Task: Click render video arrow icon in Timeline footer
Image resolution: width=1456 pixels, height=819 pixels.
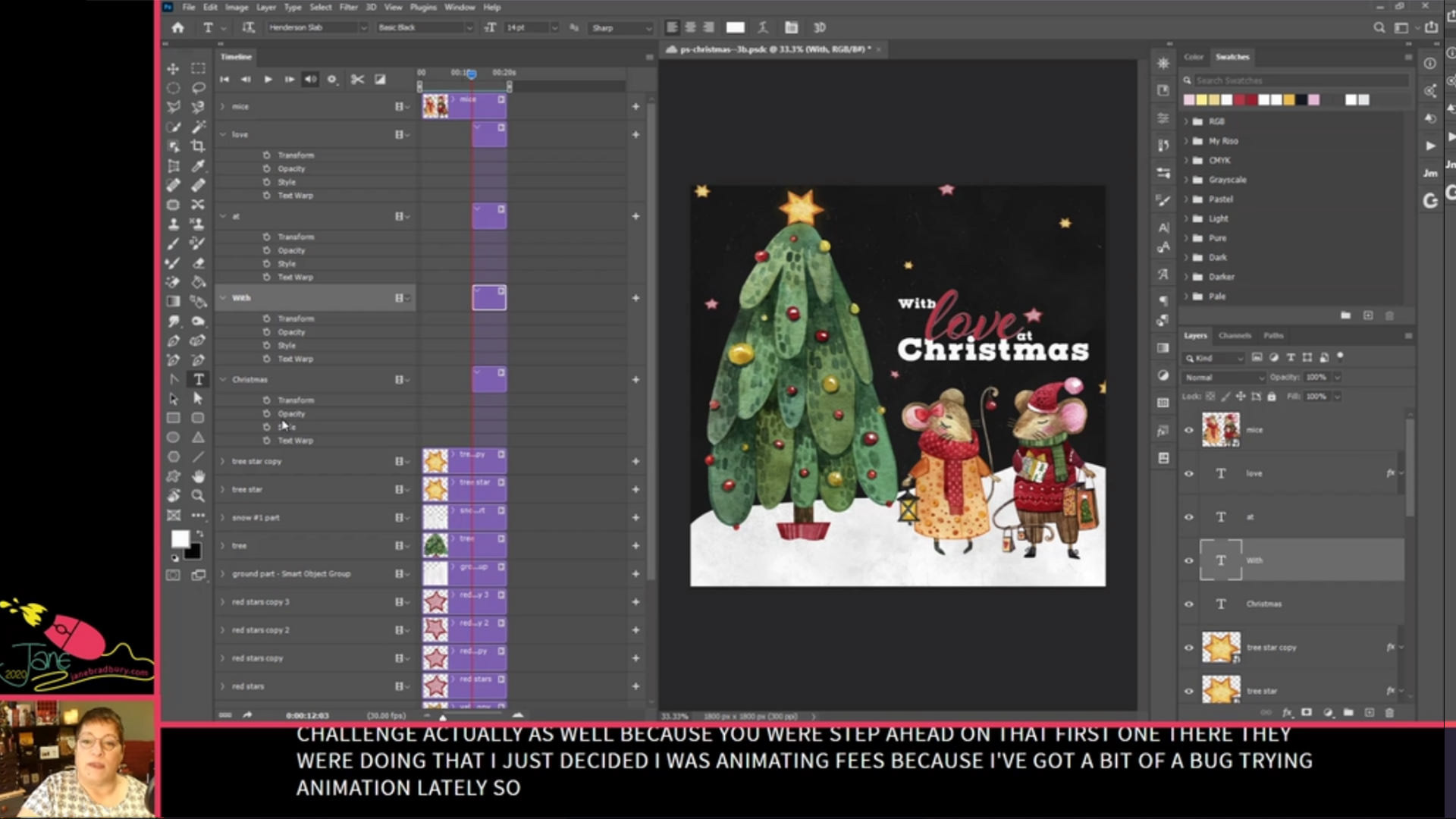Action: (247, 715)
